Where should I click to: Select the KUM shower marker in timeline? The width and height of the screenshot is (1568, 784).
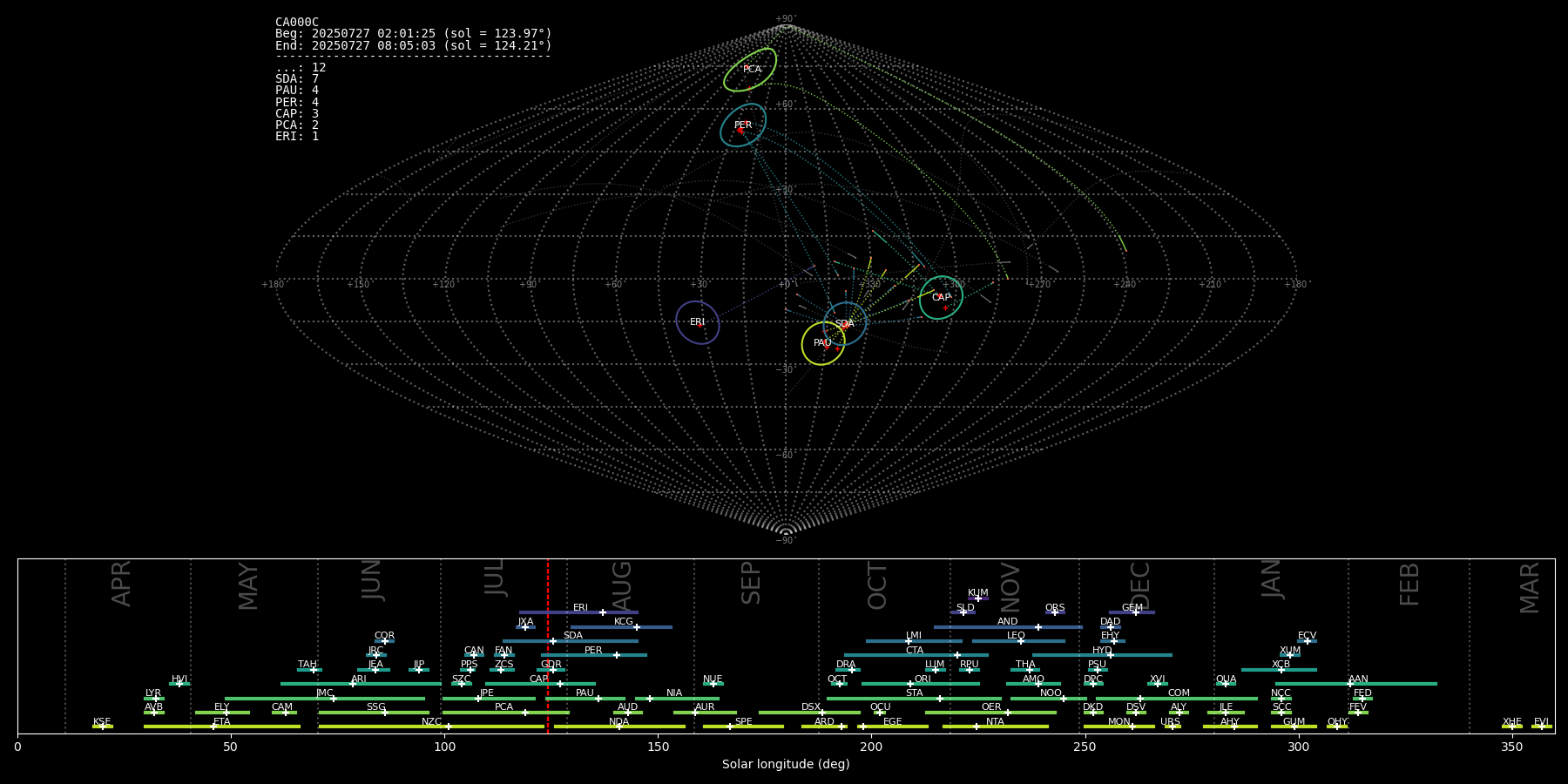coord(978,598)
